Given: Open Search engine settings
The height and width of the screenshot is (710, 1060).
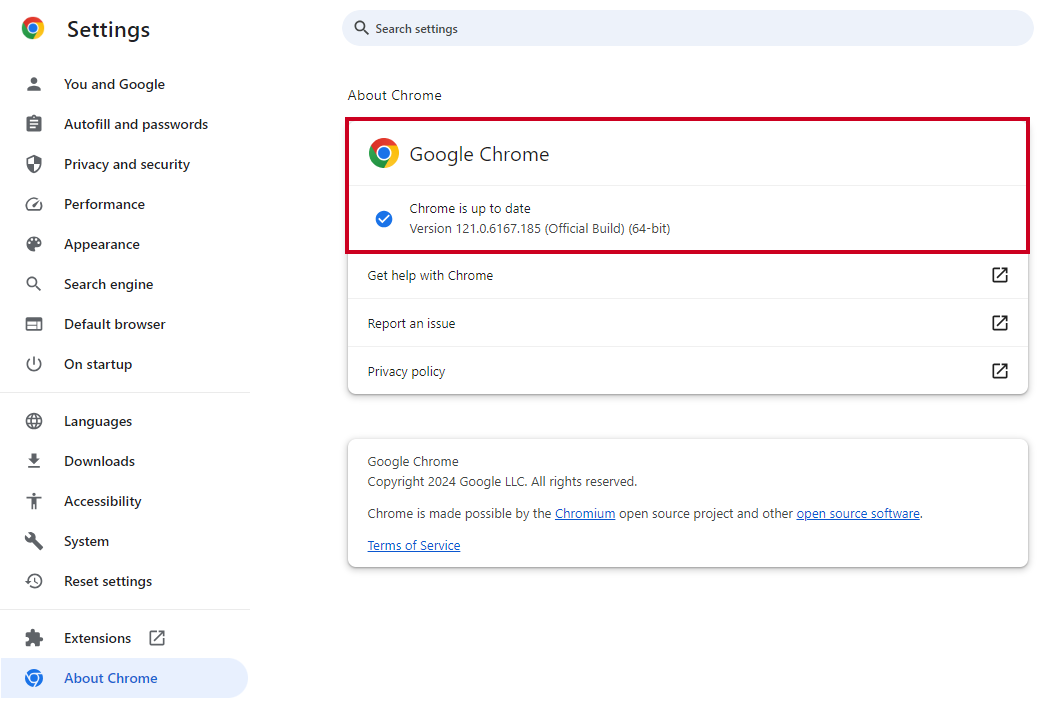Looking at the screenshot, I should pos(124,284).
